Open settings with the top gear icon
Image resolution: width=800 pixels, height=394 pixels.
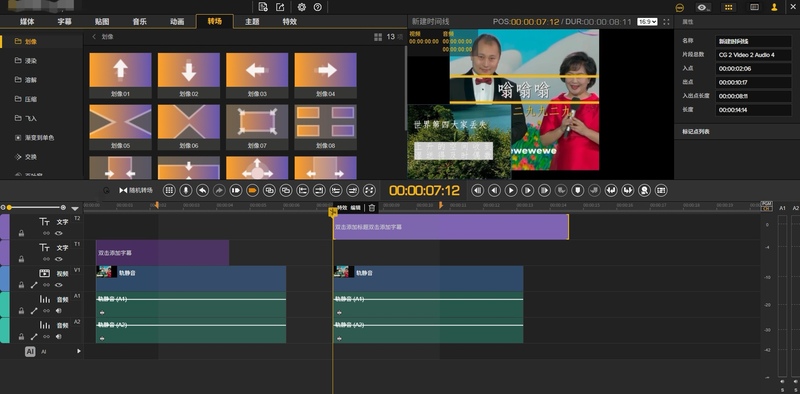pos(302,7)
